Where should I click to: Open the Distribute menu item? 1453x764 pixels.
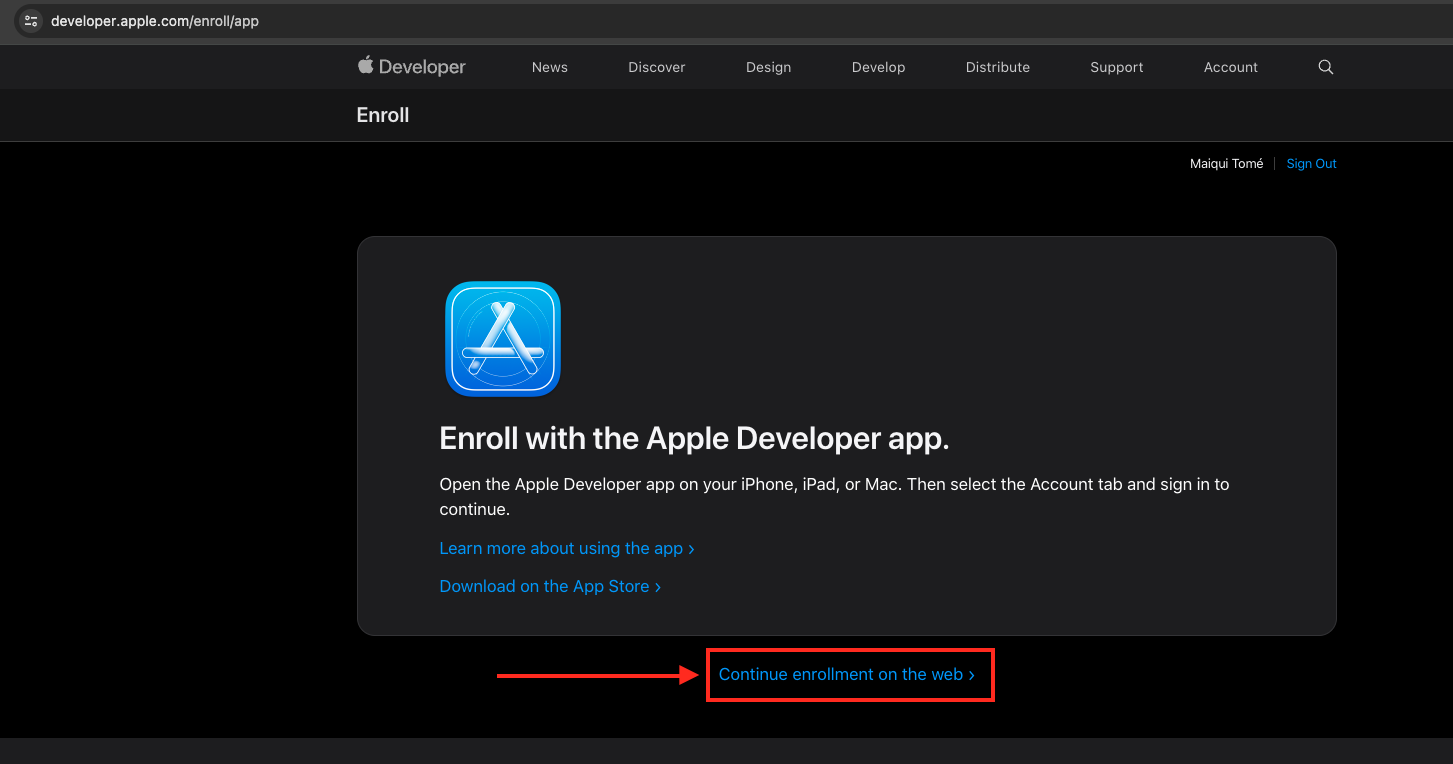pyautogui.click(x=998, y=67)
